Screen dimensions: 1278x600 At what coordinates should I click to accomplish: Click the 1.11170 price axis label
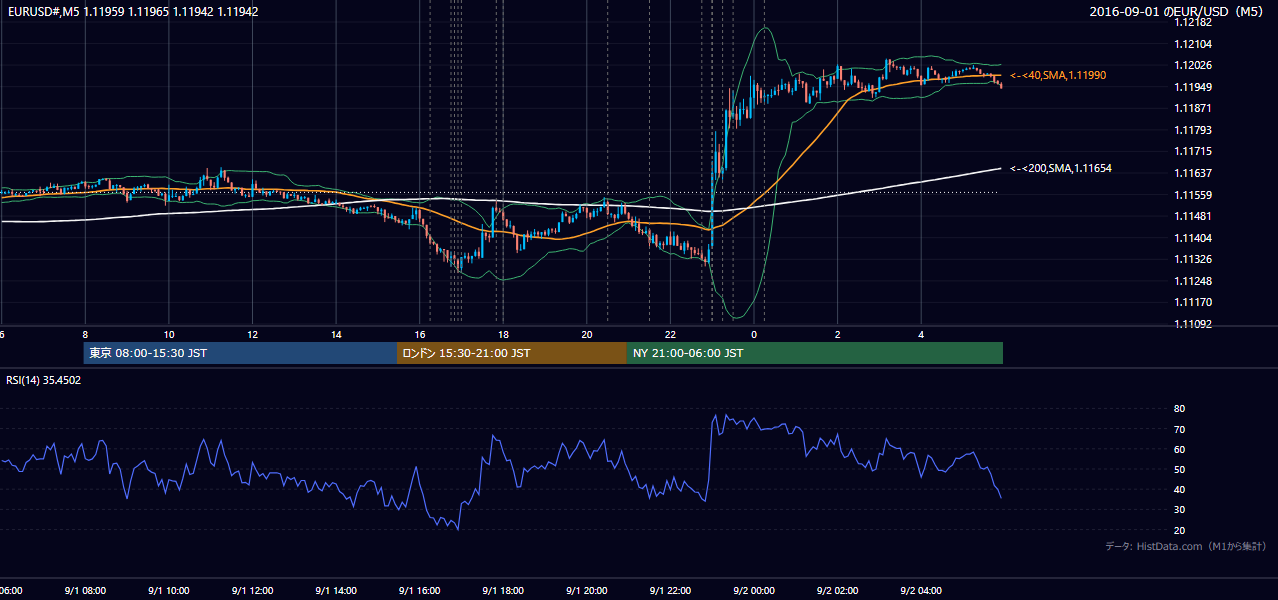point(1193,302)
